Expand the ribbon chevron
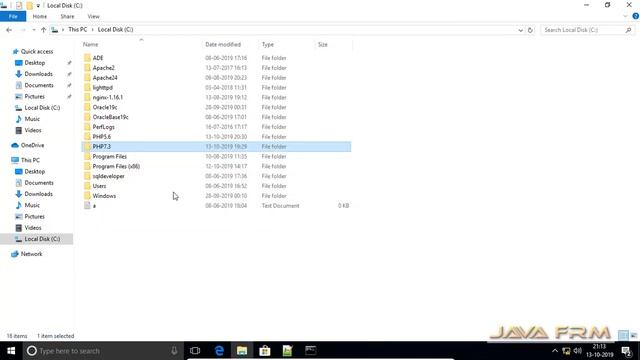640x360 pixels. coord(625,16)
